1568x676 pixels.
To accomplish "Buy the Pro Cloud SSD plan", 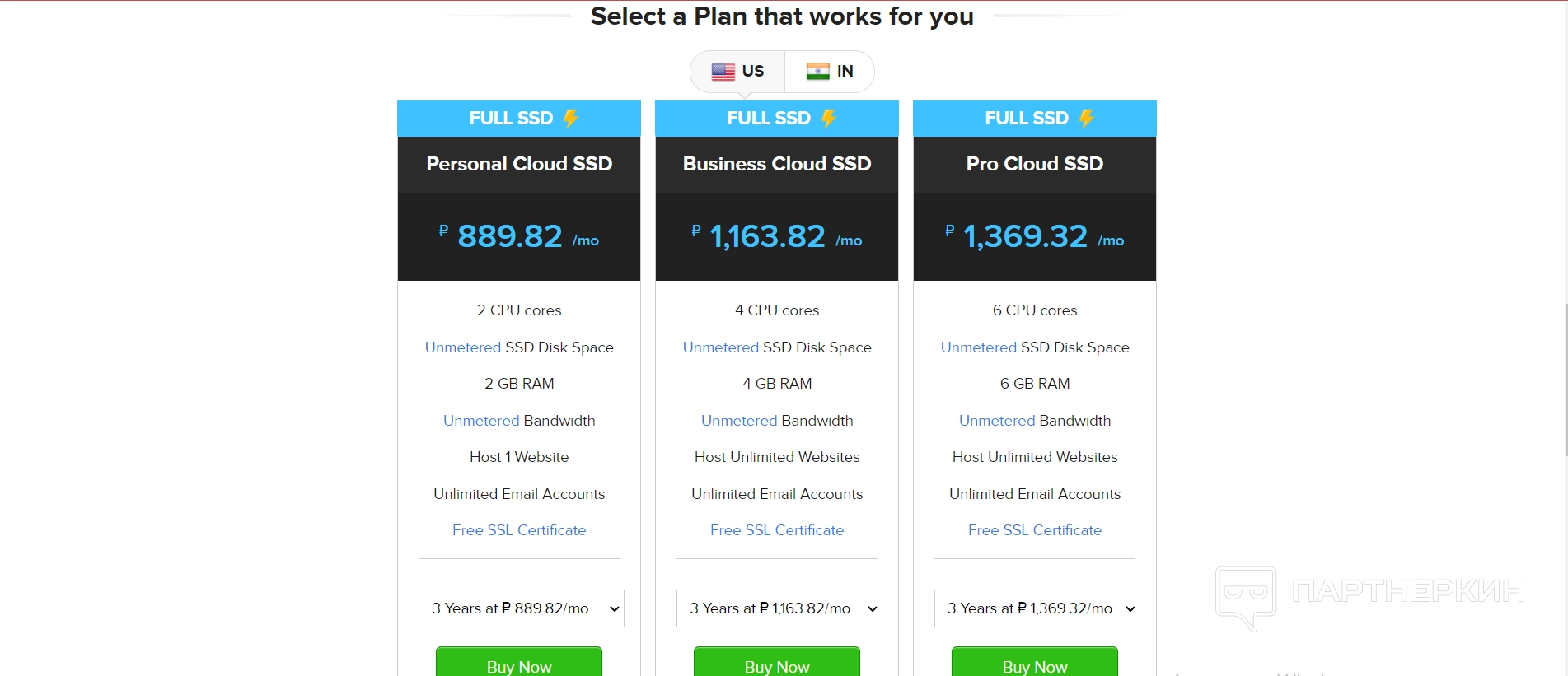I will (x=1035, y=664).
